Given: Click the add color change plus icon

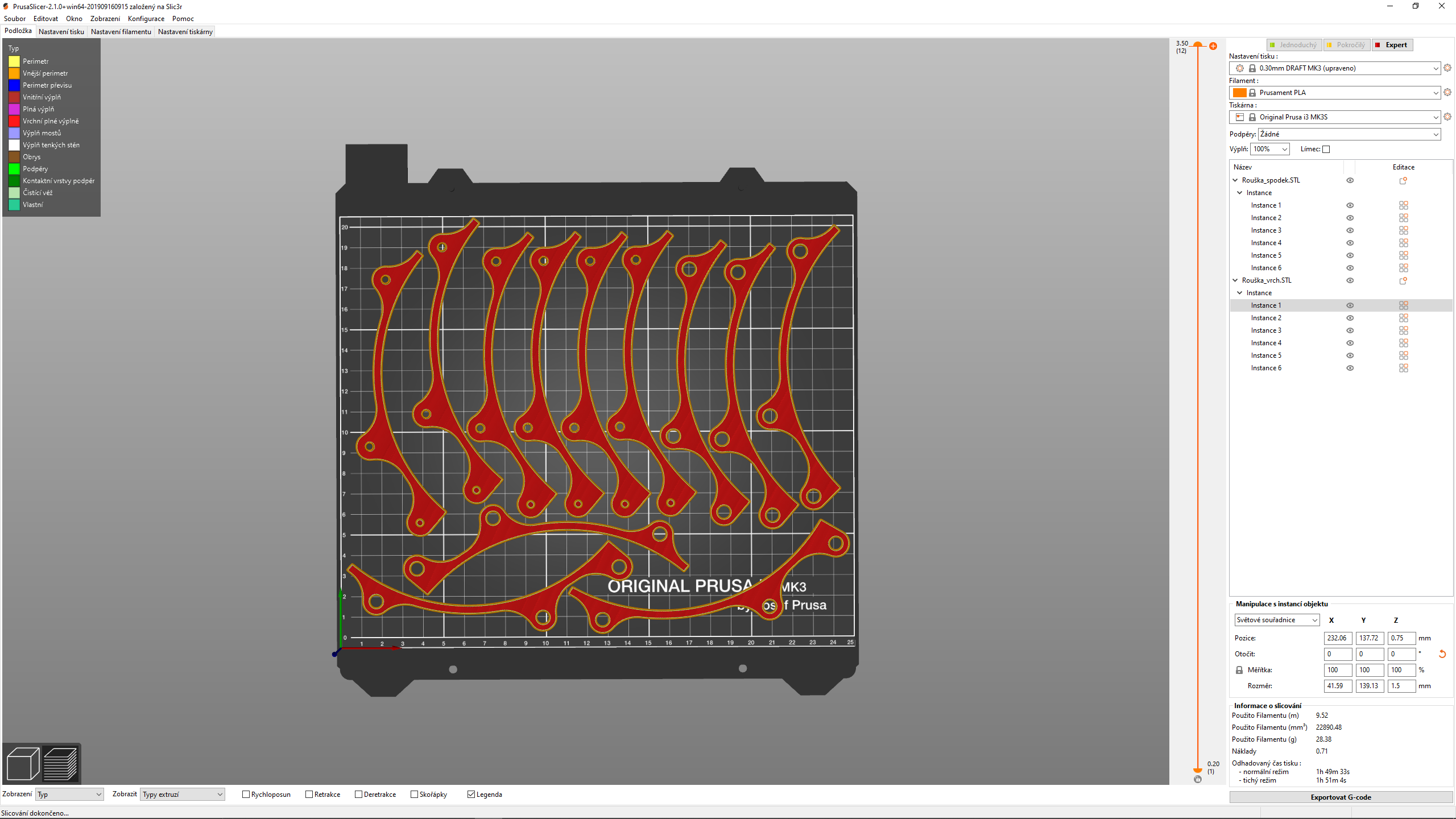Looking at the screenshot, I should (1213, 46).
